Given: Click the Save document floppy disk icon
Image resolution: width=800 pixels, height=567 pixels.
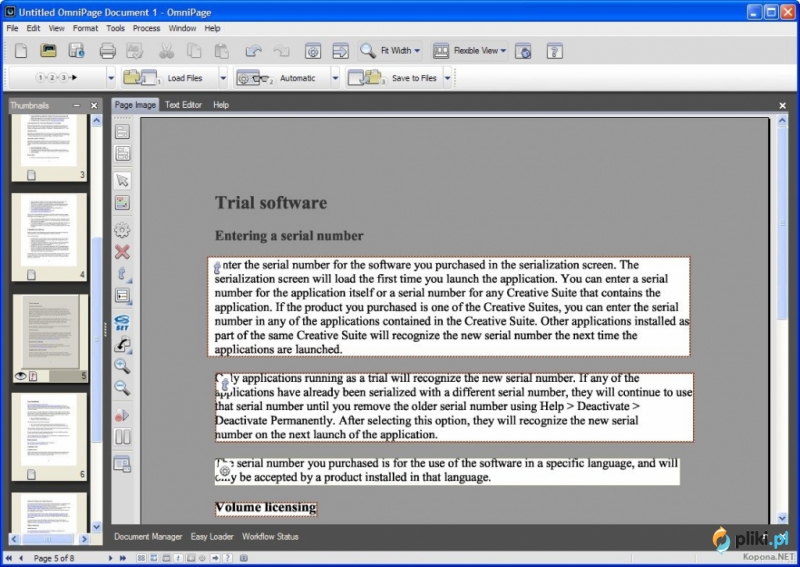Looking at the screenshot, I should click(x=77, y=51).
